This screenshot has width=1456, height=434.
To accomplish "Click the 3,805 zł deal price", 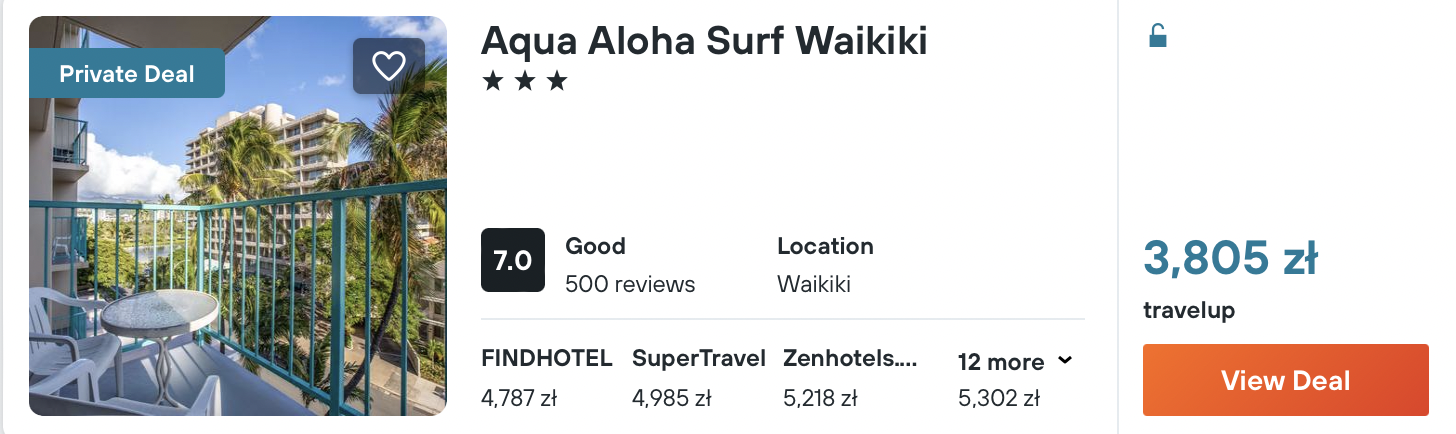I will tap(1230, 260).
